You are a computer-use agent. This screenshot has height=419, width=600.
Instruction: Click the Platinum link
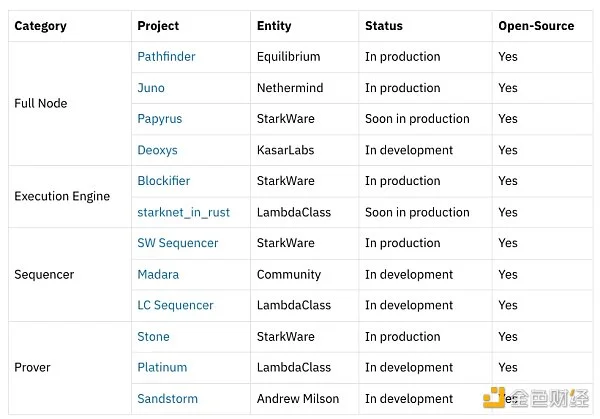coord(162,367)
